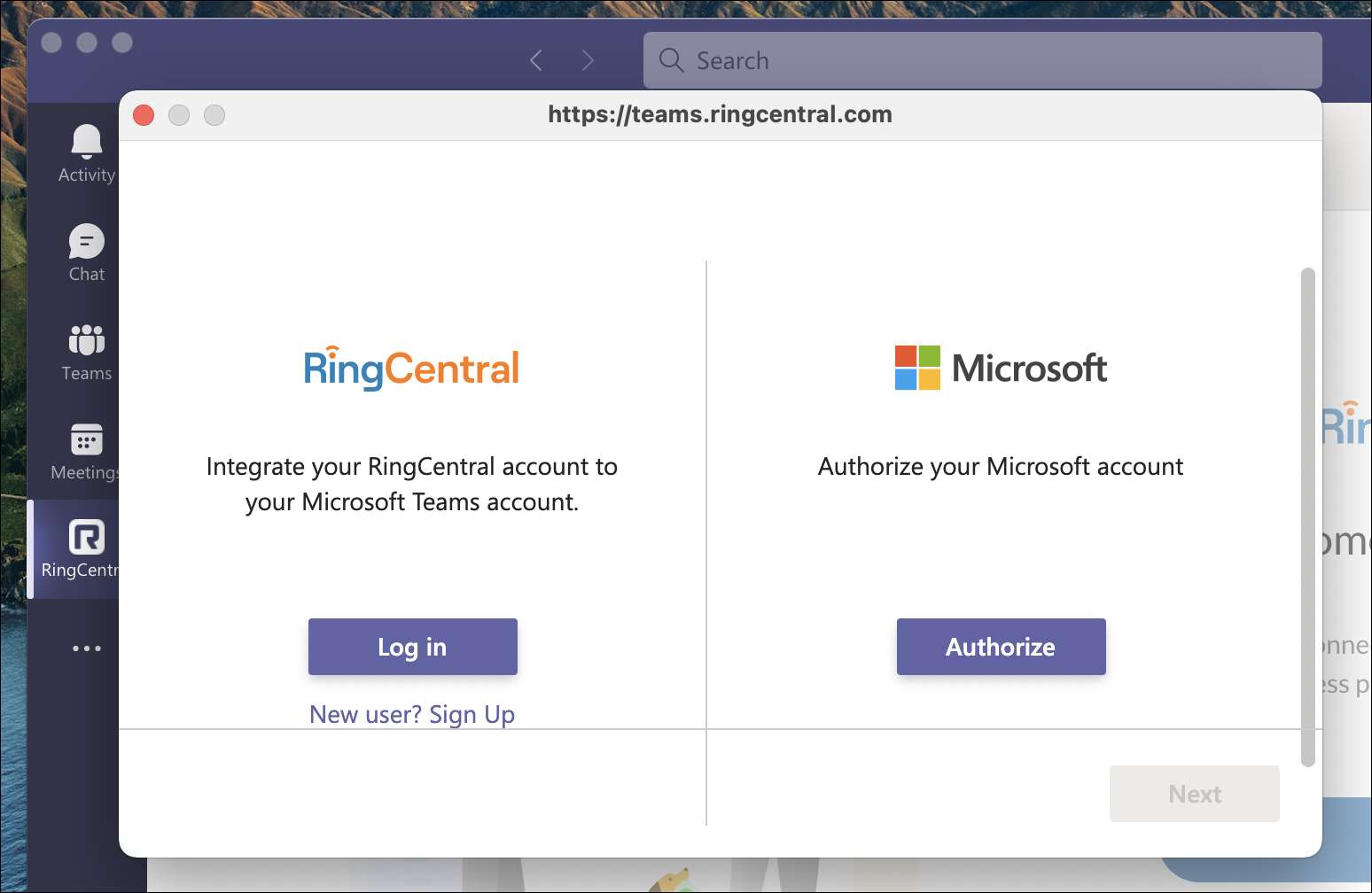
Task: Open more apps ellipsis in sidebar
Action: pos(86,648)
